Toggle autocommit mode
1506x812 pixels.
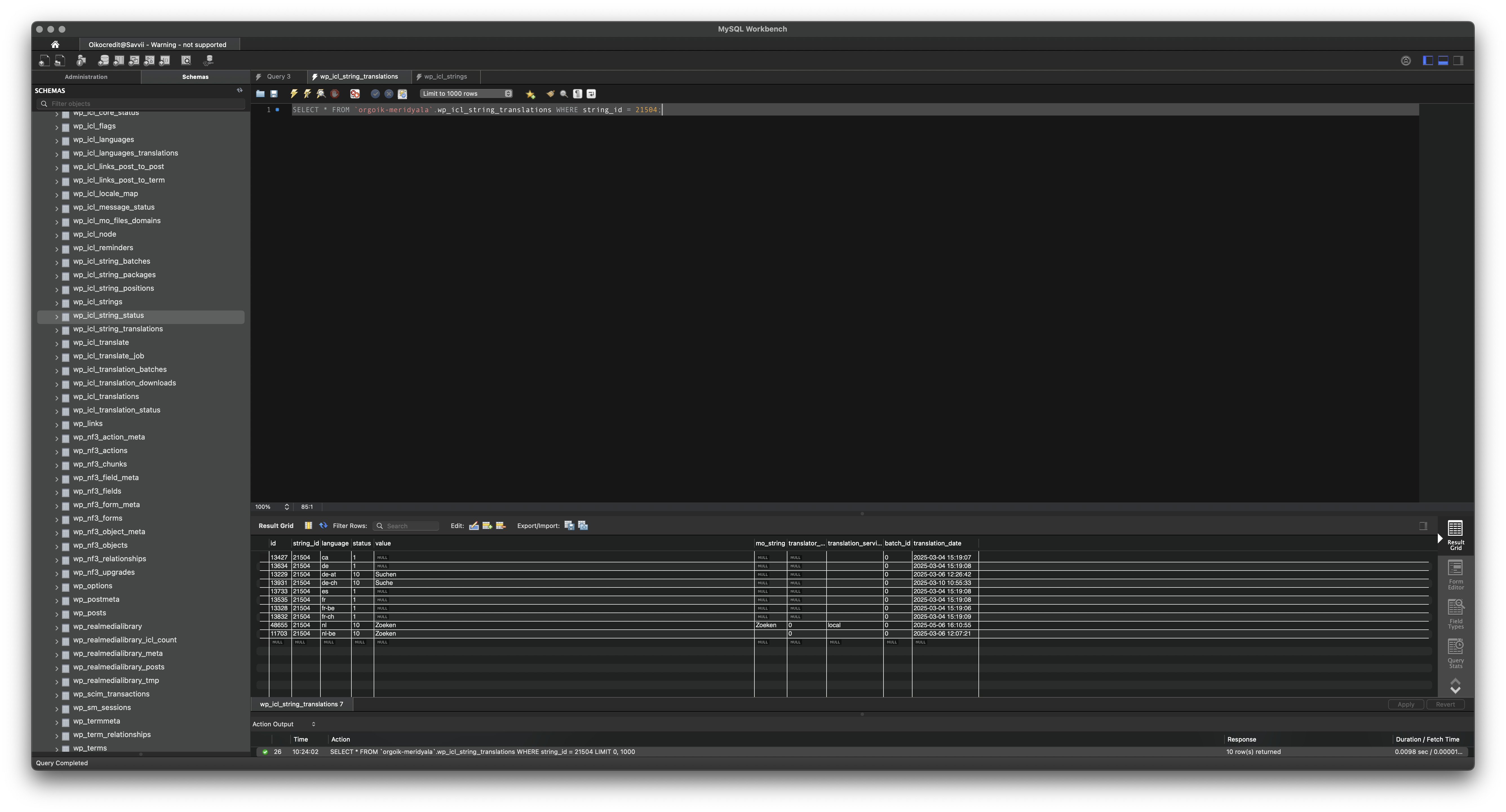click(402, 94)
